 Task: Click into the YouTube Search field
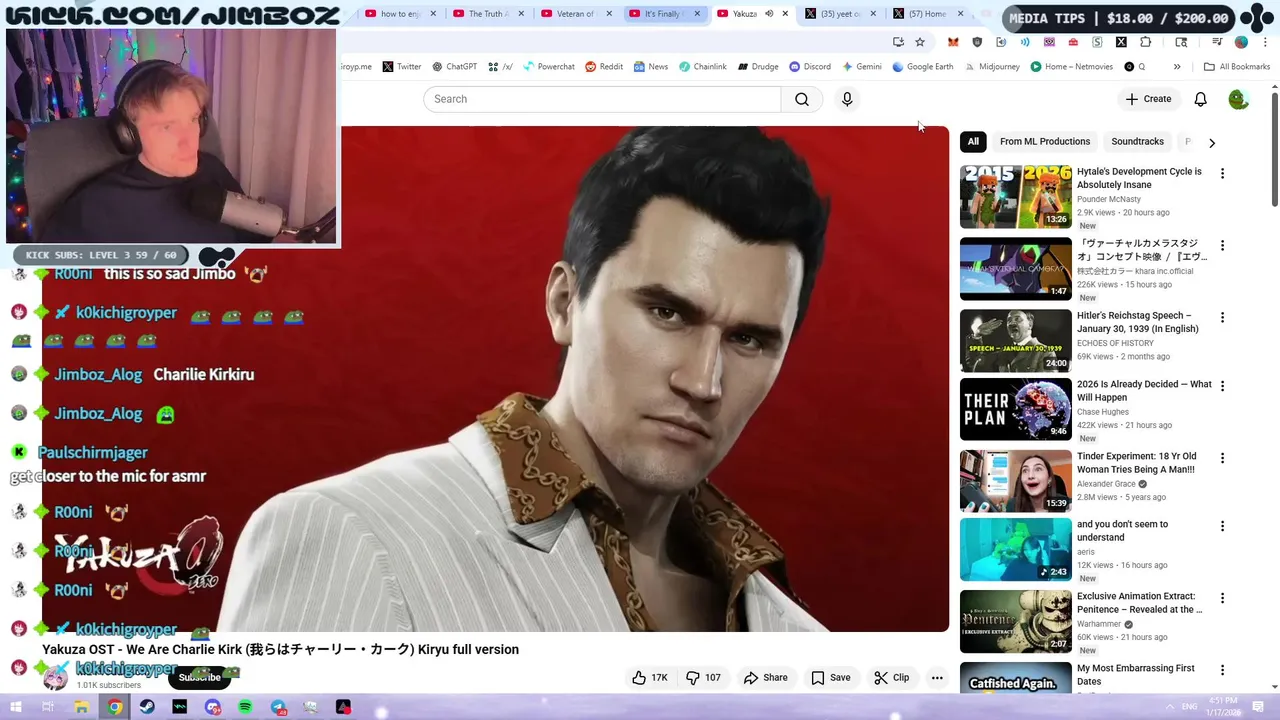click(602, 99)
